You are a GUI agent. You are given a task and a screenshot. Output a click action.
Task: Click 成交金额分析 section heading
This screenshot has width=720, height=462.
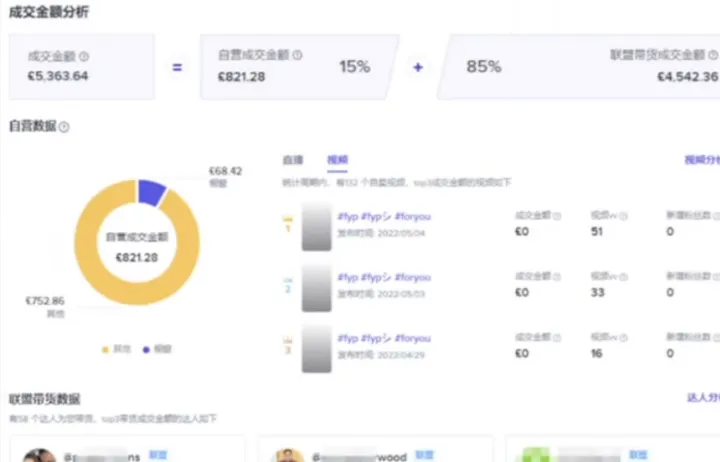point(49,12)
